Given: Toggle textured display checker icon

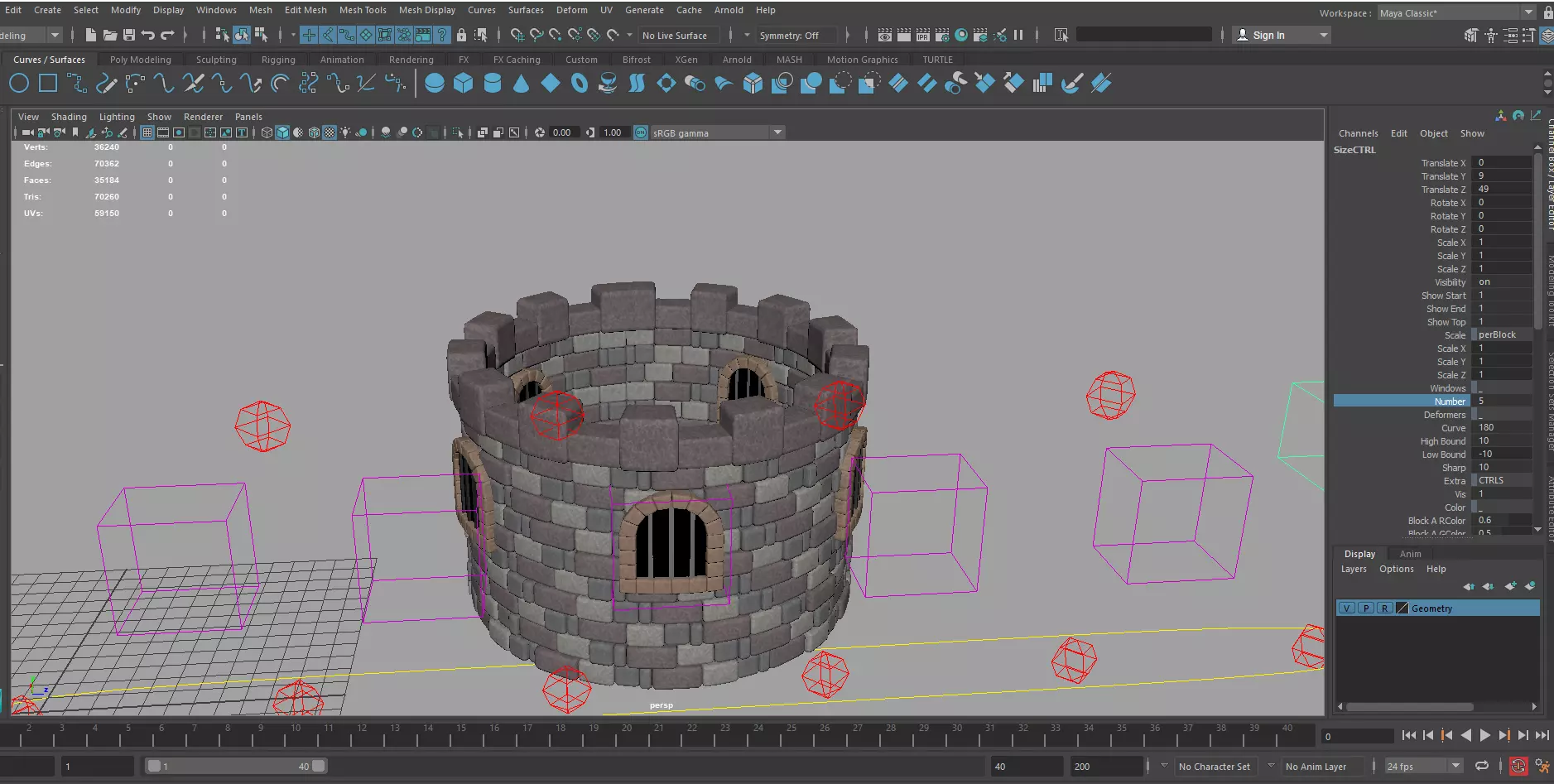Looking at the screenshot, I should (x=330, y=132).
